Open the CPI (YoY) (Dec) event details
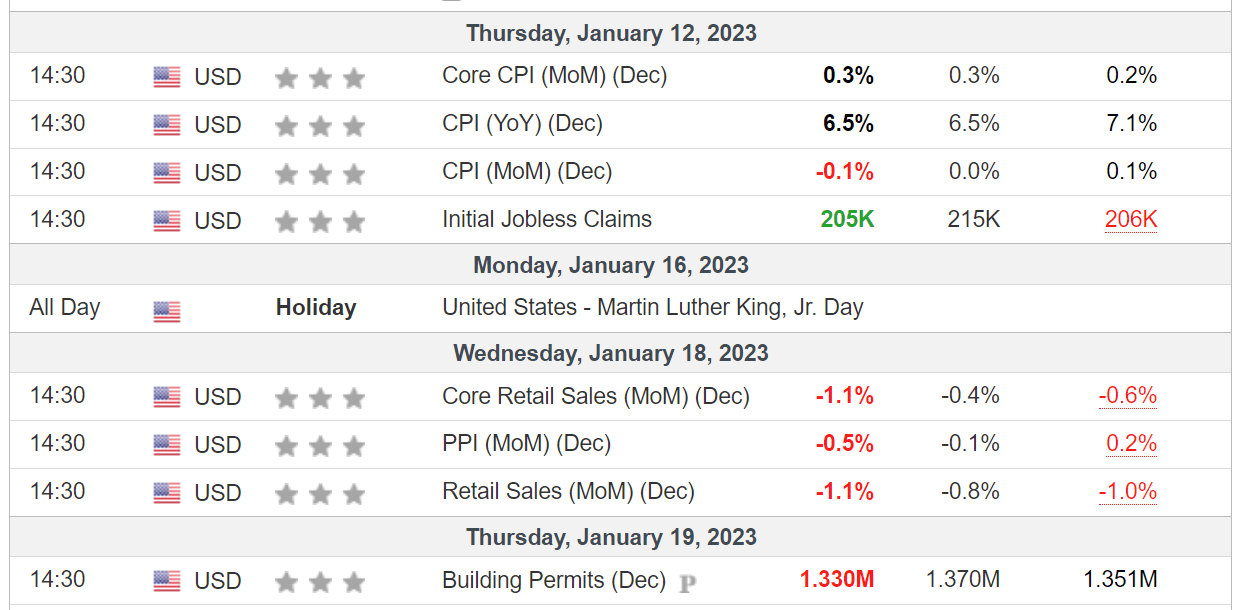 point(522,123)
